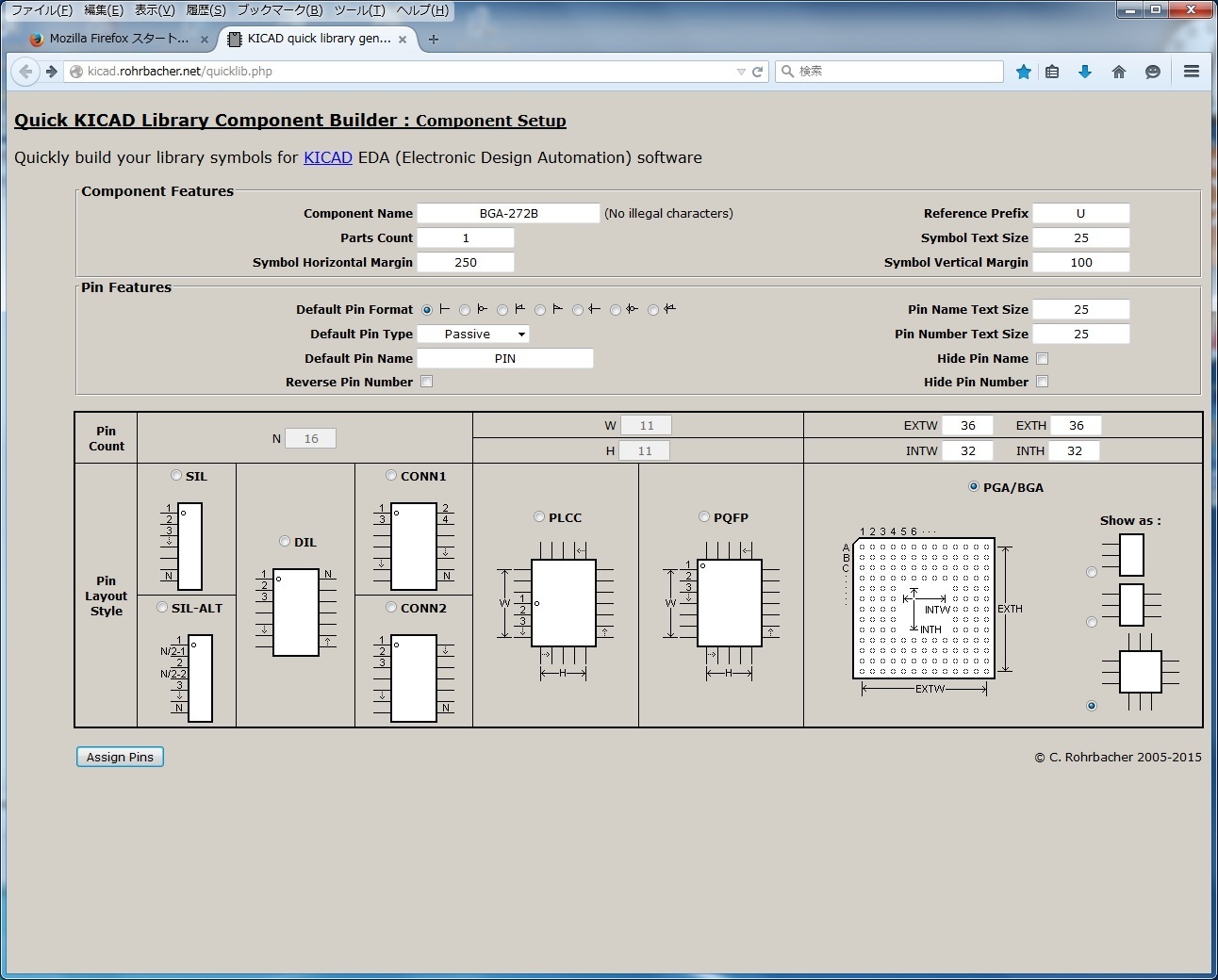Viewport: 1218px width, 980px height.
Task: Select the inverted-bubble pin format icon
Action: pos(465,309)
